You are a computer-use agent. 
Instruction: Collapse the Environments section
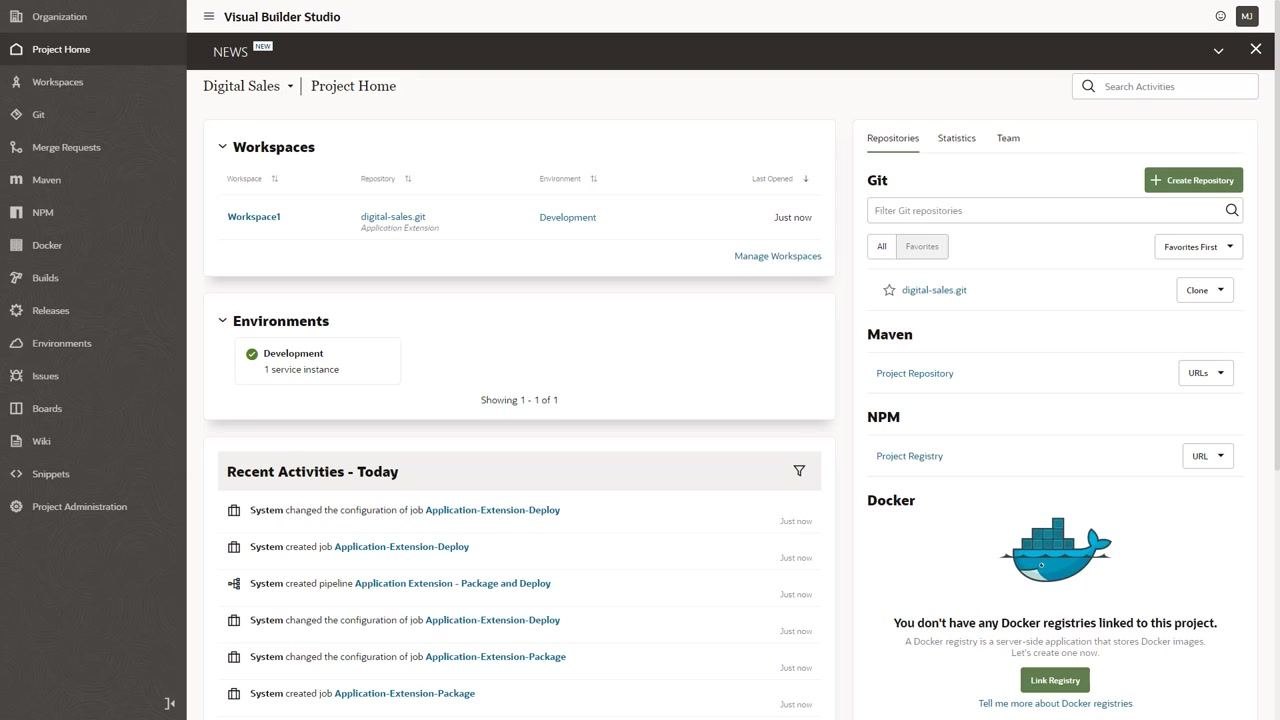point(223,321)
